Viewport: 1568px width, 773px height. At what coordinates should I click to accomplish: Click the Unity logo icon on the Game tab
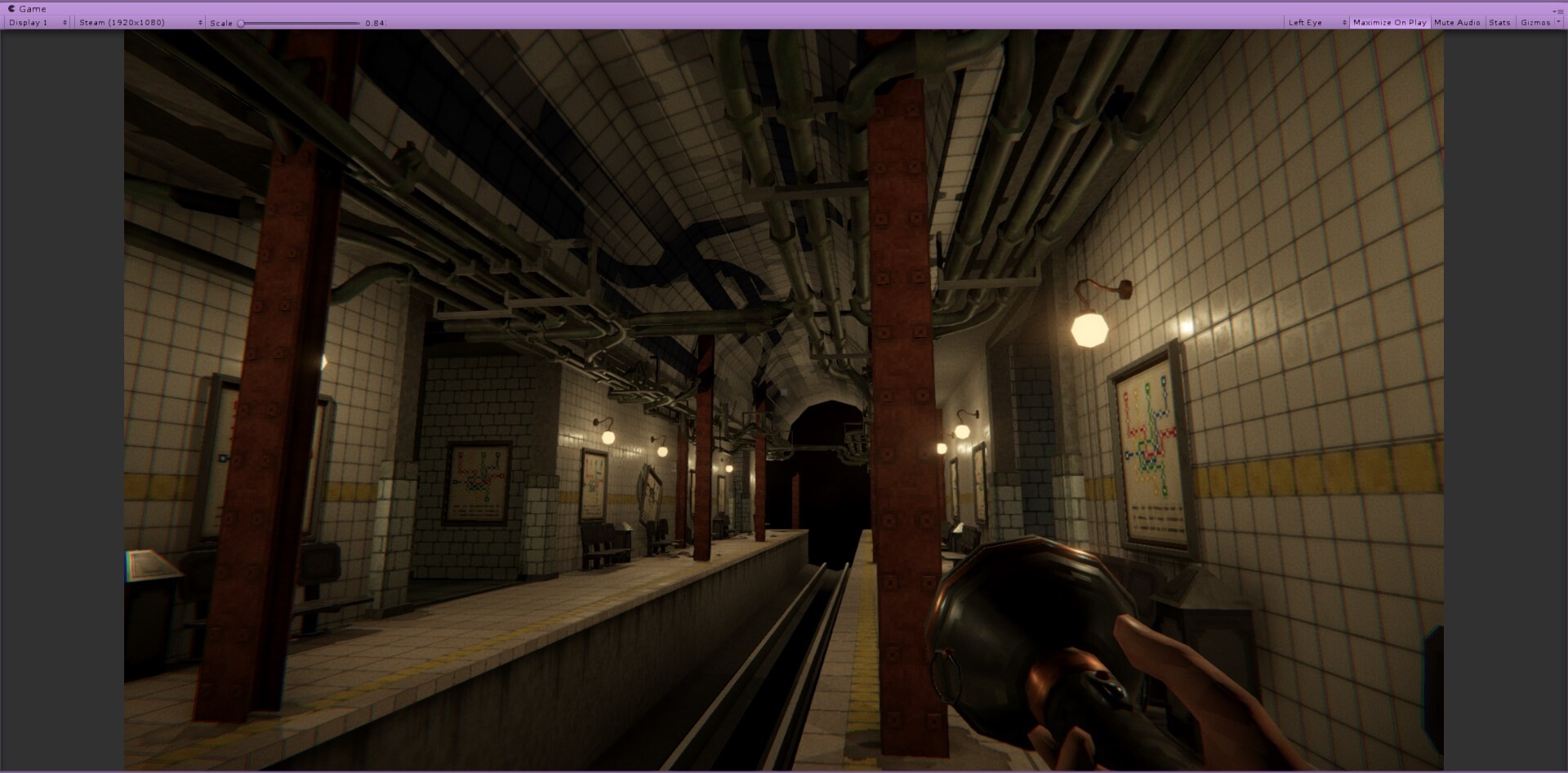(11, 8)
